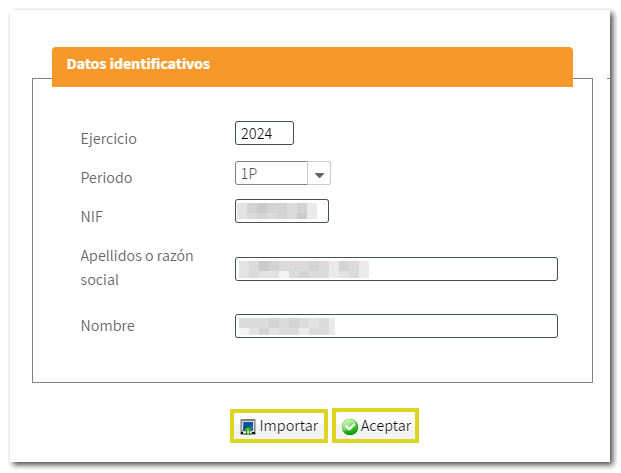Open the Periodo combo box showing 1P
The height and width of the screenshot is (473, 621).
pyautogui.click(x=271, y=174)
